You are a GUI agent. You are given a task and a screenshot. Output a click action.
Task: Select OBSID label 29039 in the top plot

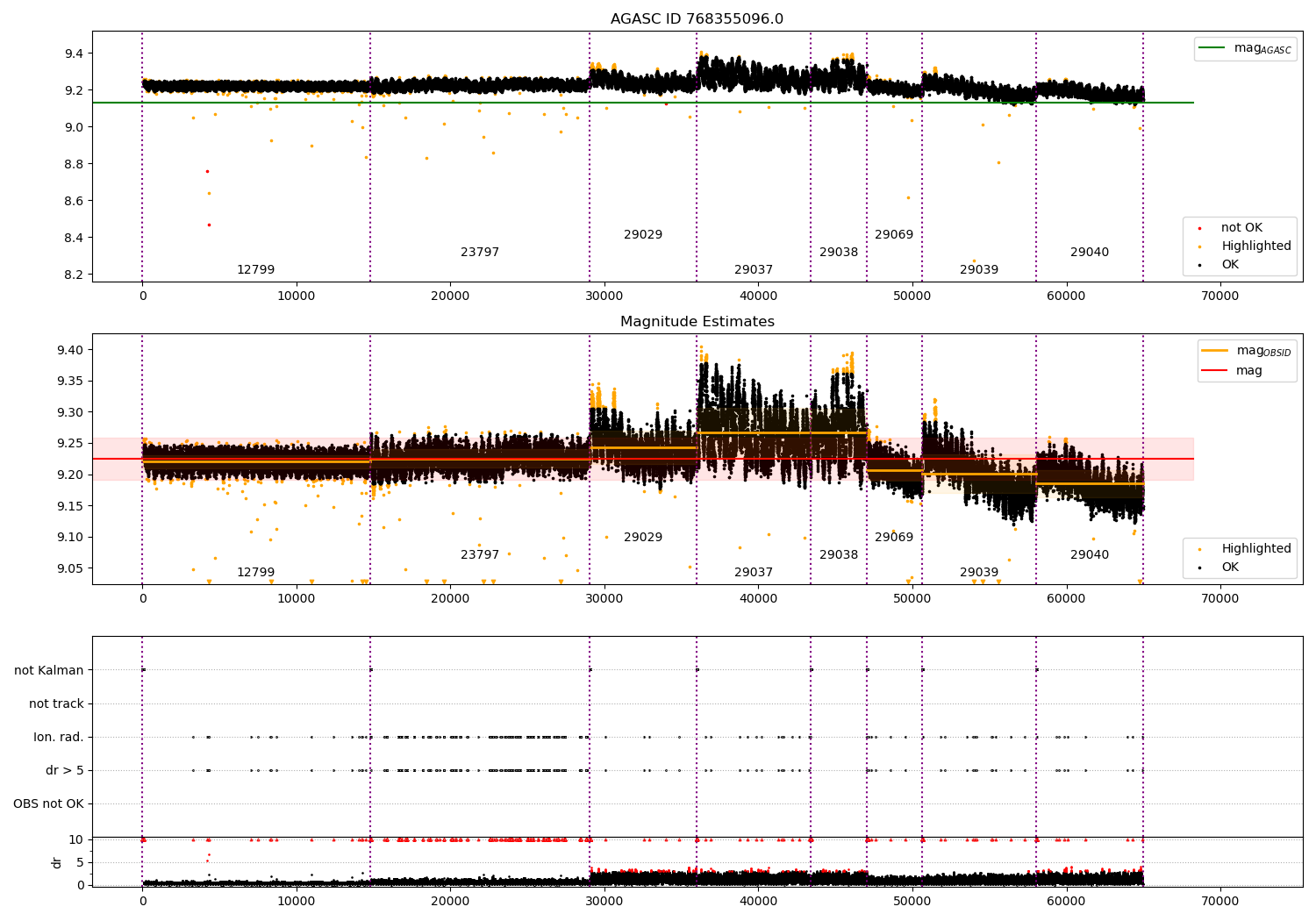pos(979,270)
